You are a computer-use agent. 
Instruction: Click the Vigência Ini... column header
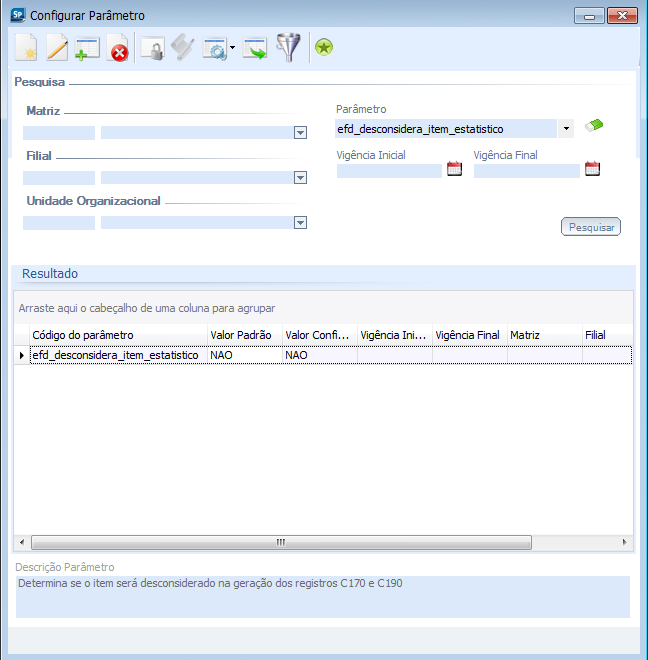coord(395,335)
